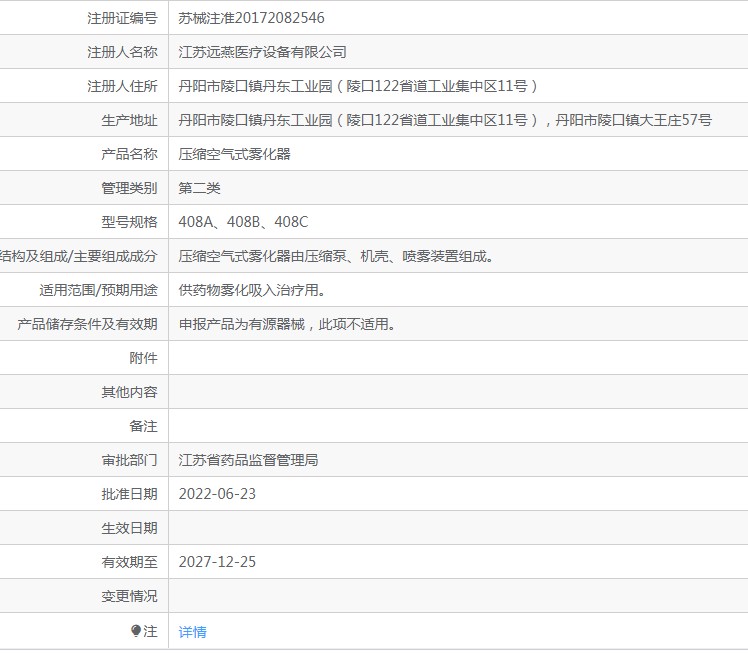The image size is (748, 655).
Task: Click the 备注 label
Action: point(143,426)
